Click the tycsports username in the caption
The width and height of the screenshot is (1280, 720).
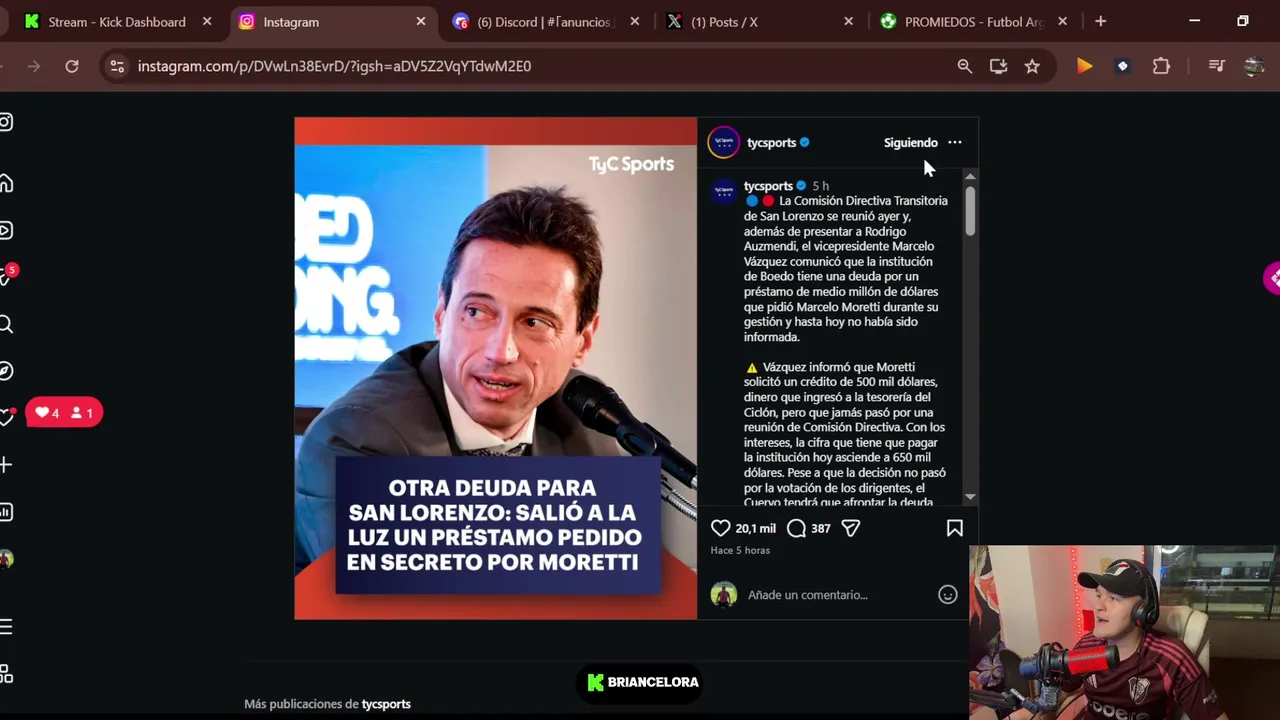(768, 186)
